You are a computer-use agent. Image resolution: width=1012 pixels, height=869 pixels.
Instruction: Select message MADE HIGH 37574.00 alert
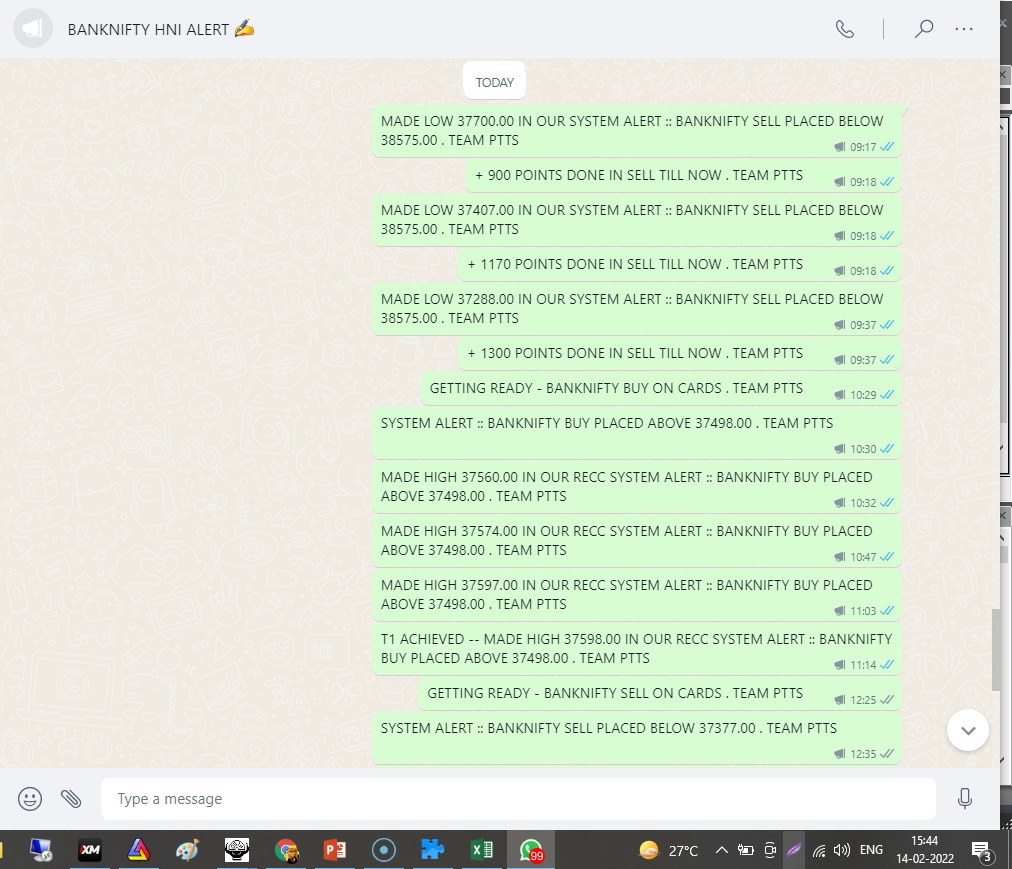[637, 541]
